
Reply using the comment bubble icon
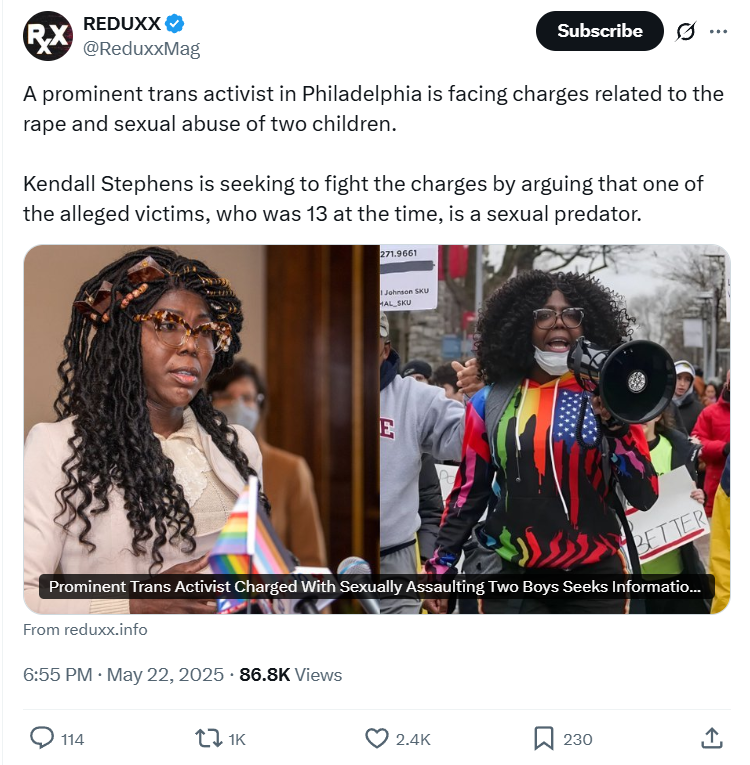coord(42,738)
